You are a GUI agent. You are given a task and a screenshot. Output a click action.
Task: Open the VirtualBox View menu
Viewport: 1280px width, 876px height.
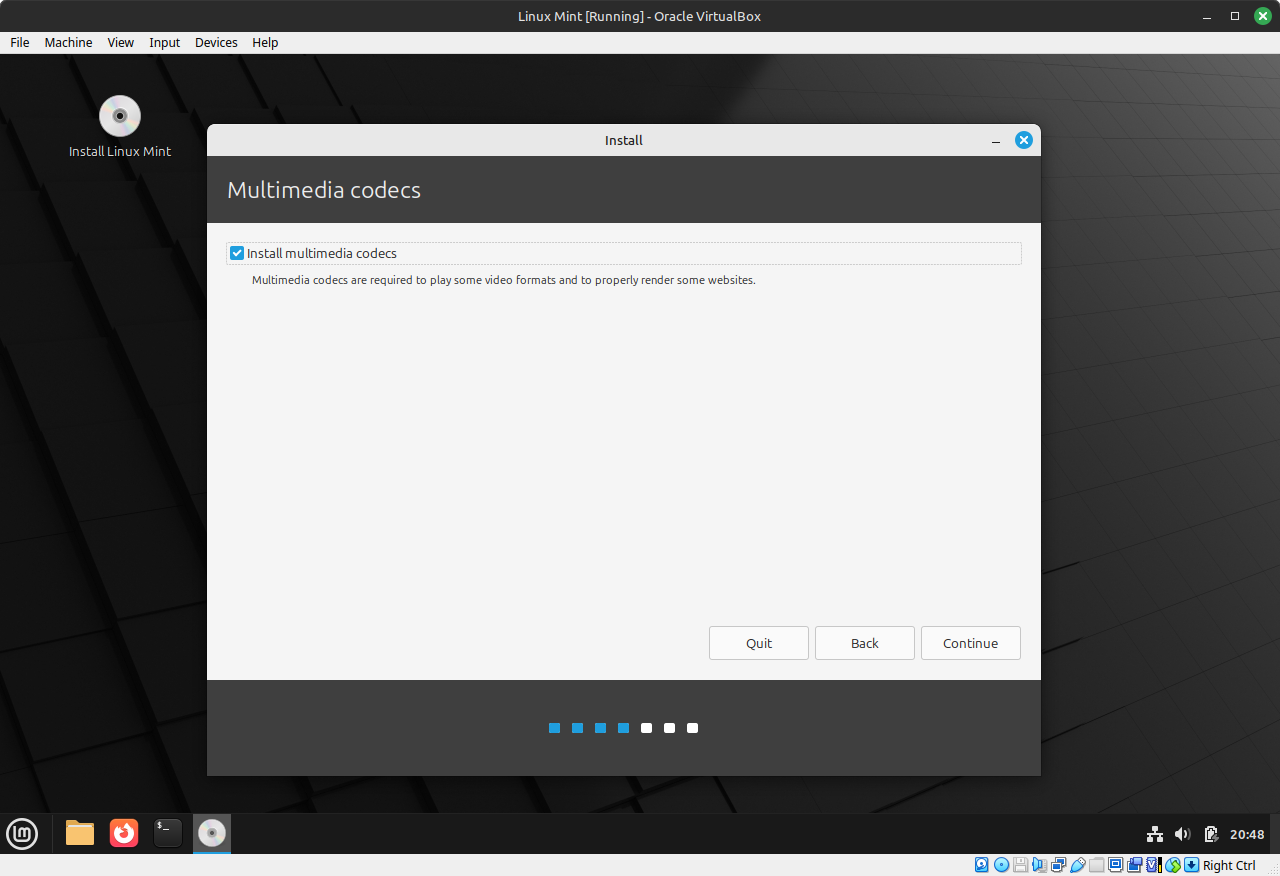point(121,42)
